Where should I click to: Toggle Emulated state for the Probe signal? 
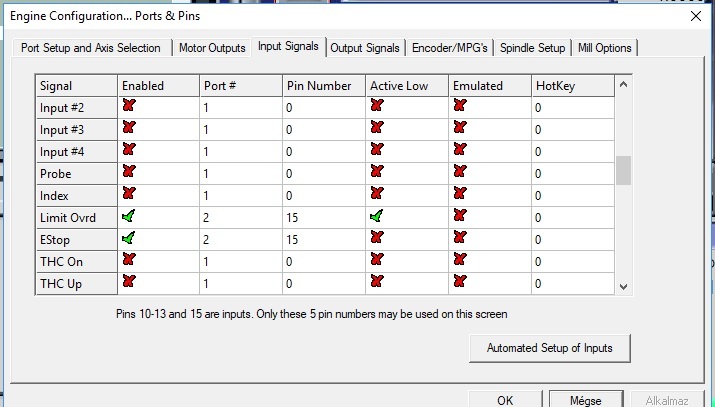click(x=459, y=173)
